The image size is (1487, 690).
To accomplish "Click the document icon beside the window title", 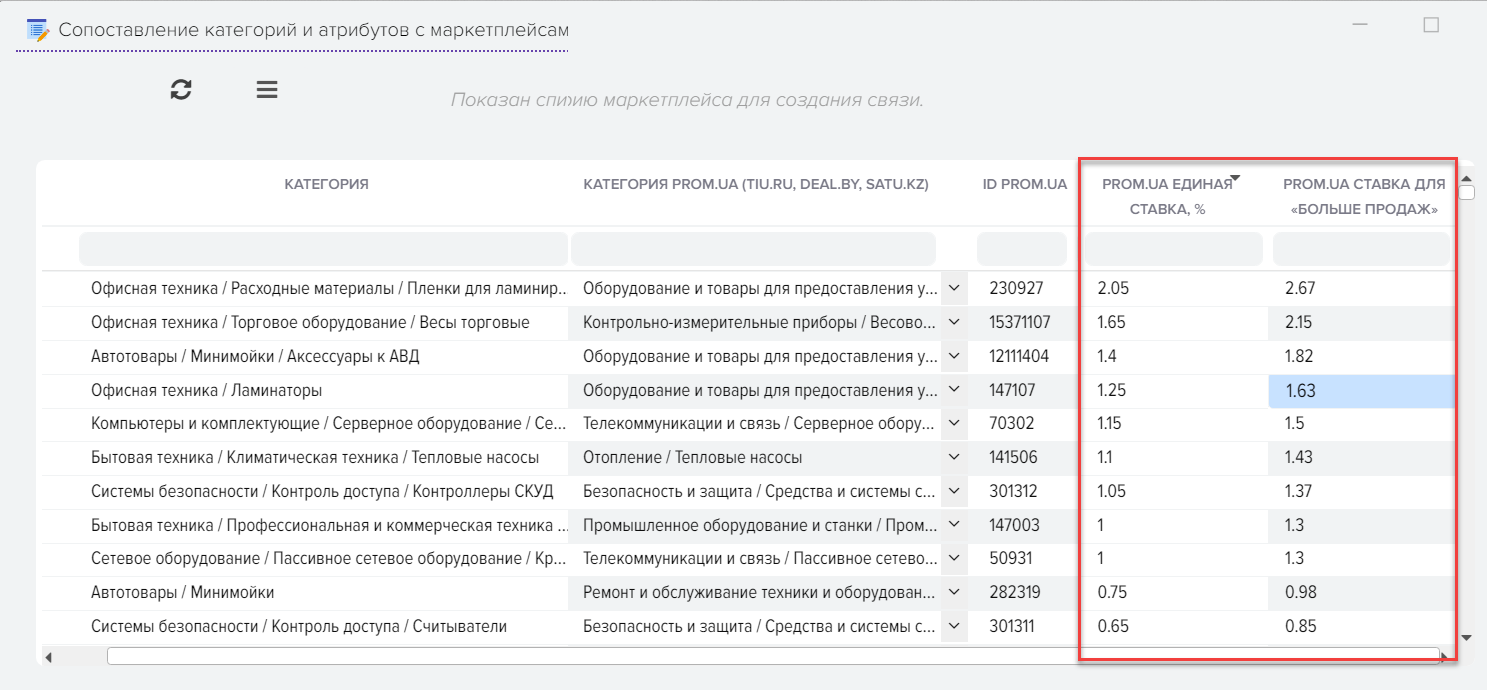I will click(38, 30).
